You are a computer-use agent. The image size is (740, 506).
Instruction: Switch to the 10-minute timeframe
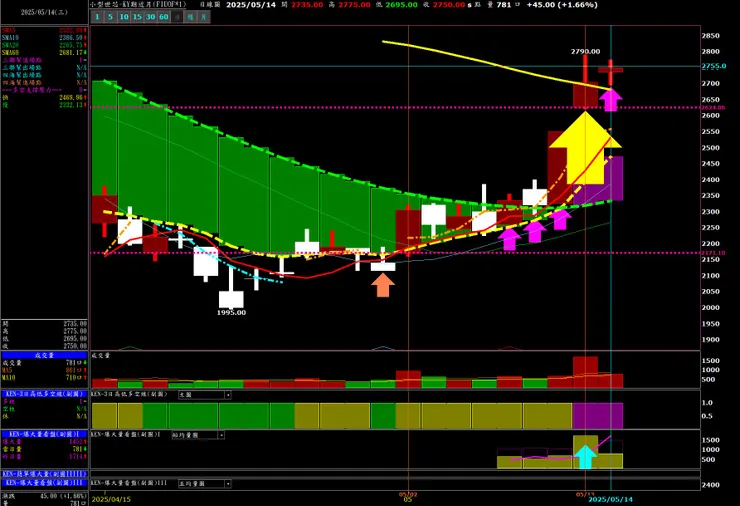[x=124, y=17]
